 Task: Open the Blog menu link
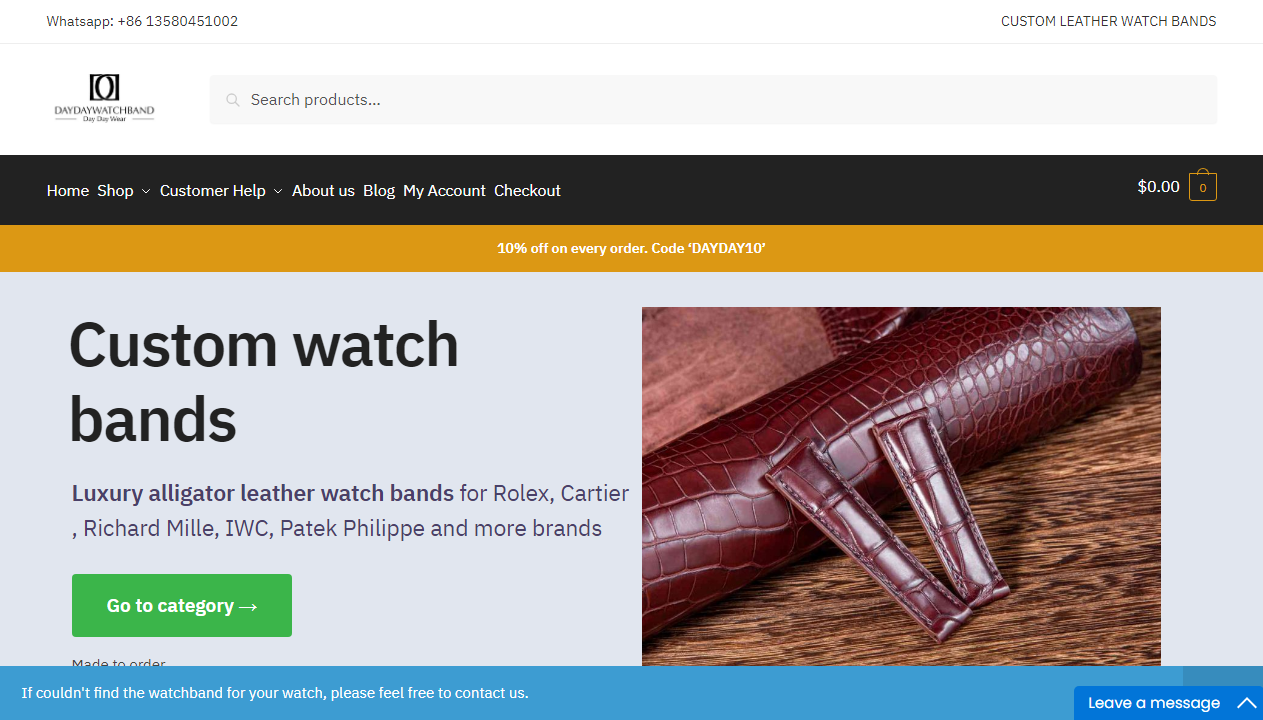coord(379,190)
